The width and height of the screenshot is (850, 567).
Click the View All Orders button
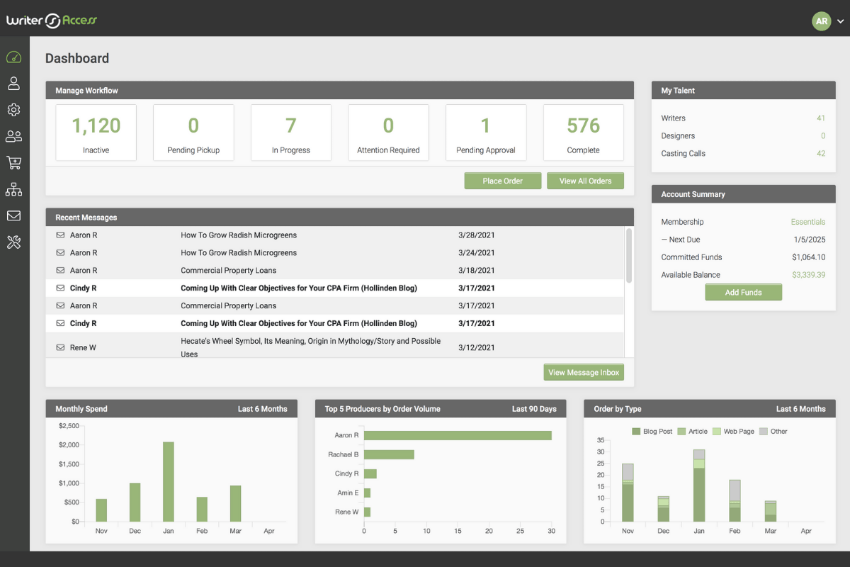(x=585, y=181)
